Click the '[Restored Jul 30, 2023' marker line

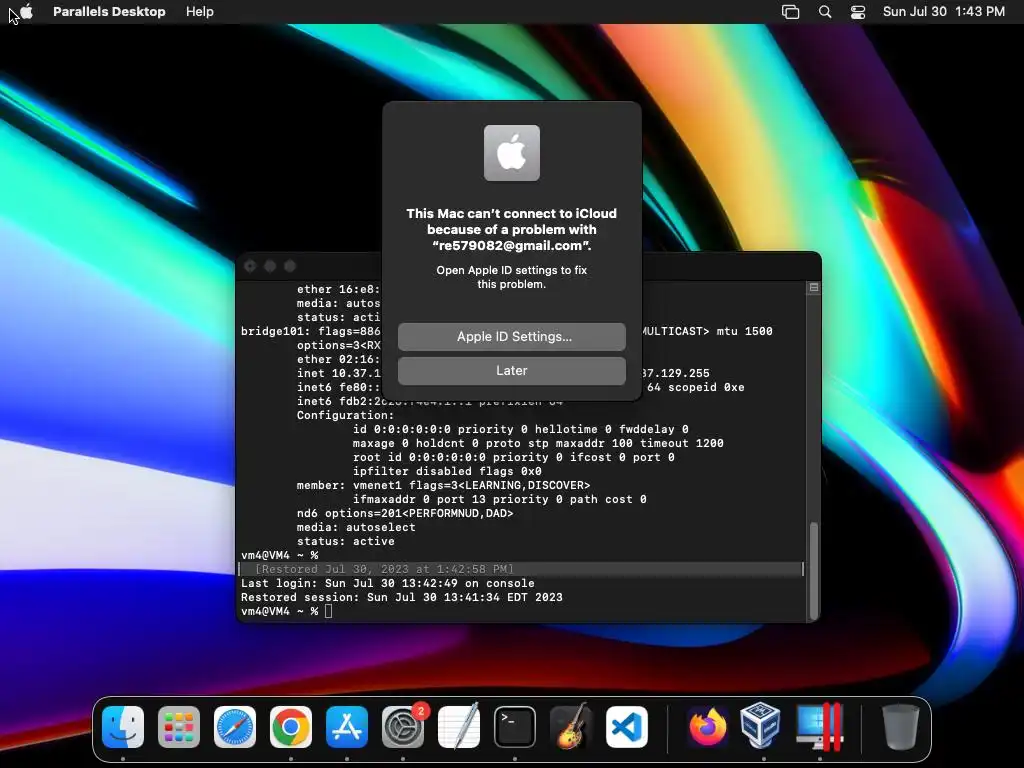click(x=384, y=569)
